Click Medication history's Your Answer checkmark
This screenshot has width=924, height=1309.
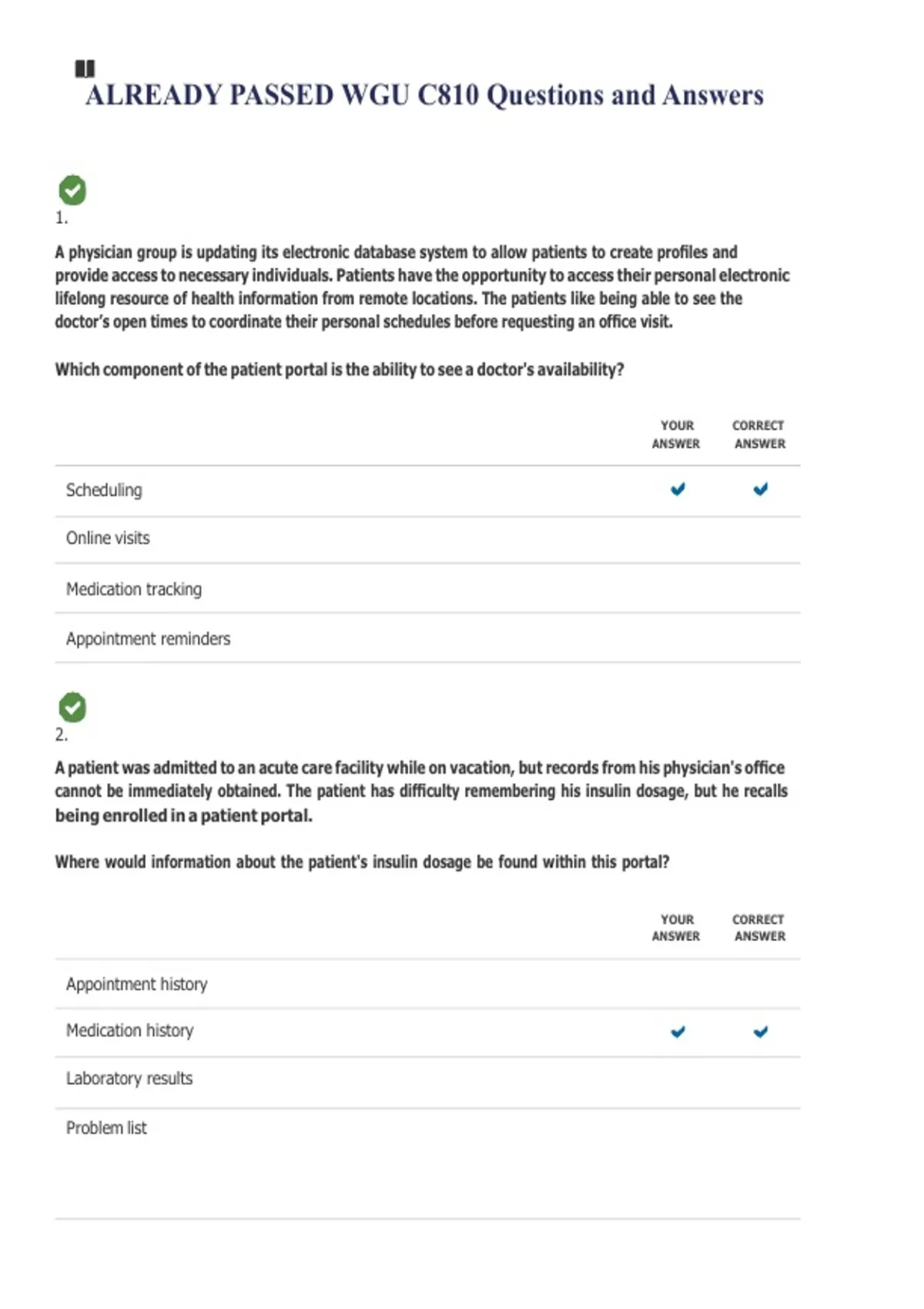678,1032
